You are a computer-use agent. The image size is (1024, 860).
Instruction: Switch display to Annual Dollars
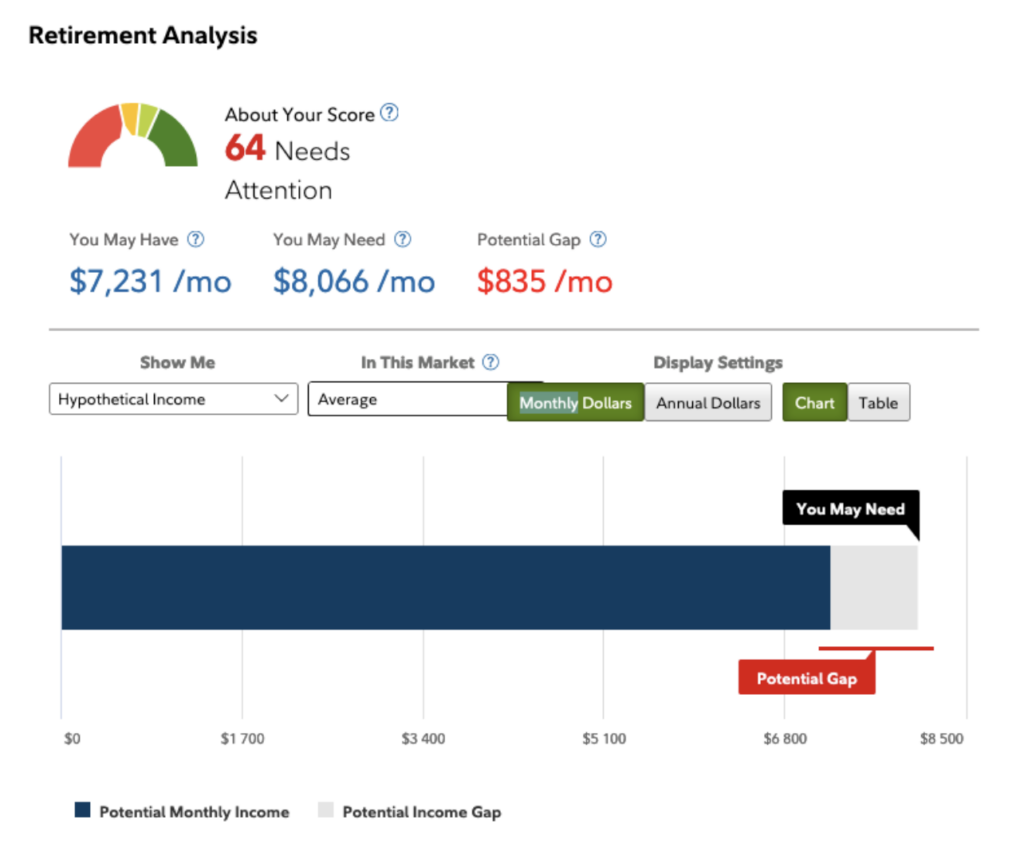point(708,403)
